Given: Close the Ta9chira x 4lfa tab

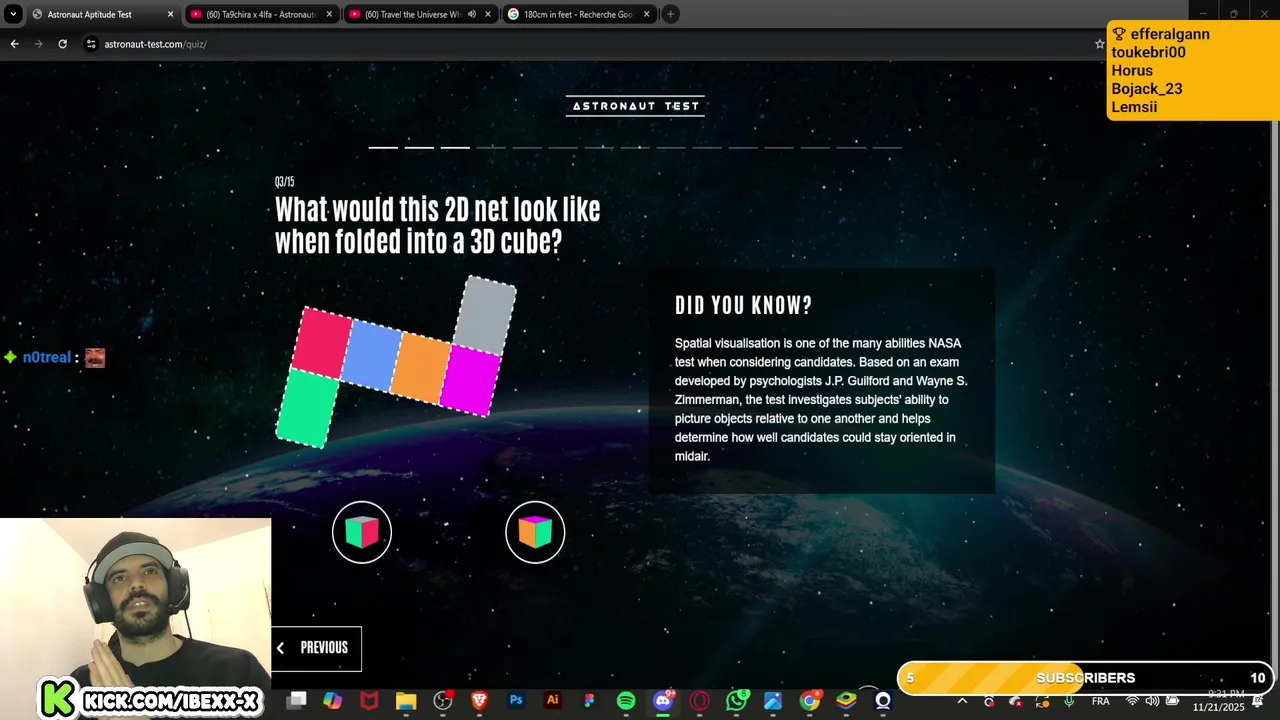Looking at the screenshot, I should tap(329, 14).
